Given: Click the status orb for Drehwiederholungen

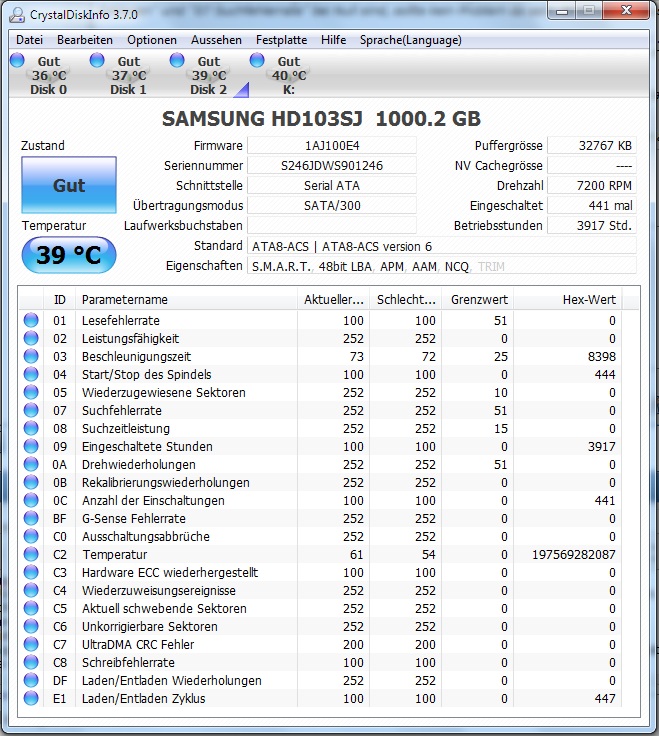Looking at the screenshot, I should (31, 464).
